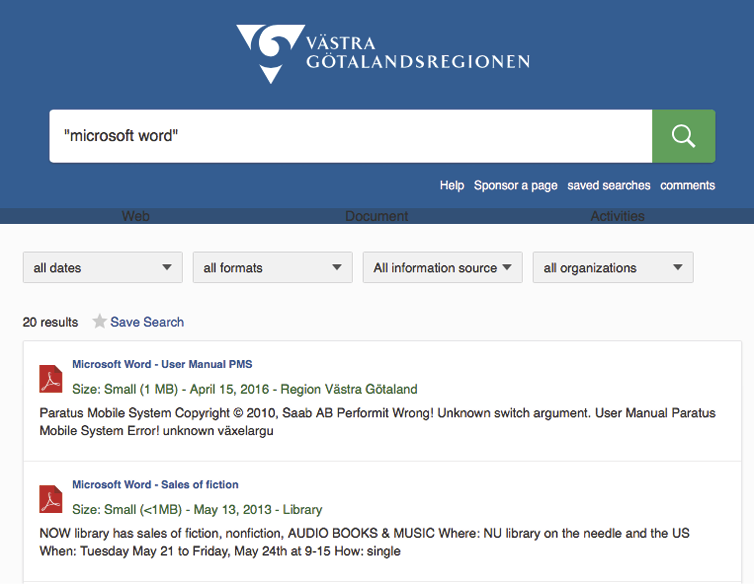Click the green magnifier search button
The width and height of the screenshot is (754, 584).
[683, 136]
